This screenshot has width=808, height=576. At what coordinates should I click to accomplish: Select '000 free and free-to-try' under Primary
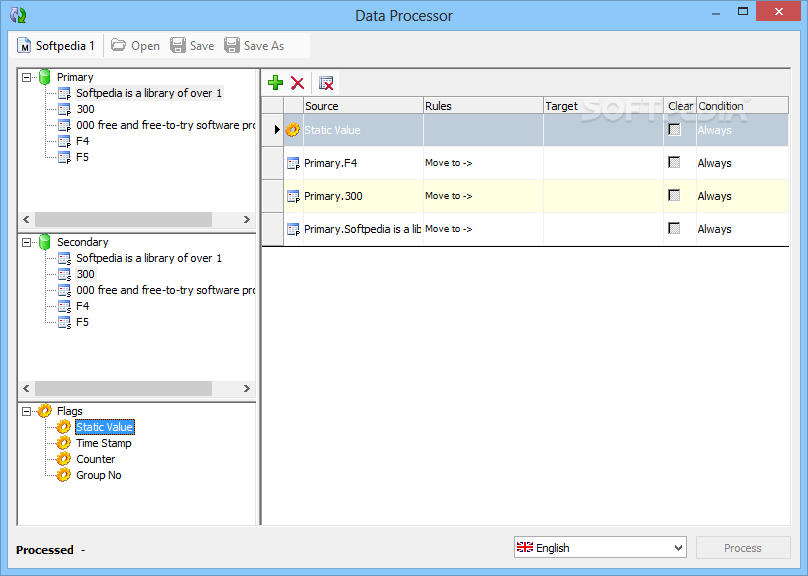165,125
